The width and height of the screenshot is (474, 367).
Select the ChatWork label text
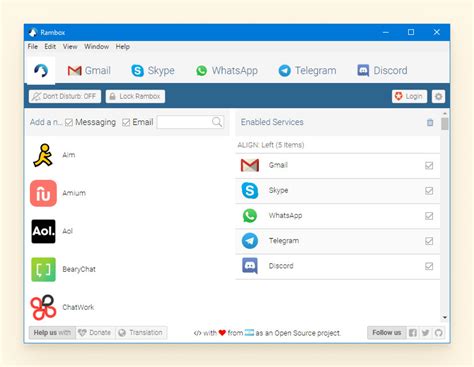click(x=78, y=307)
